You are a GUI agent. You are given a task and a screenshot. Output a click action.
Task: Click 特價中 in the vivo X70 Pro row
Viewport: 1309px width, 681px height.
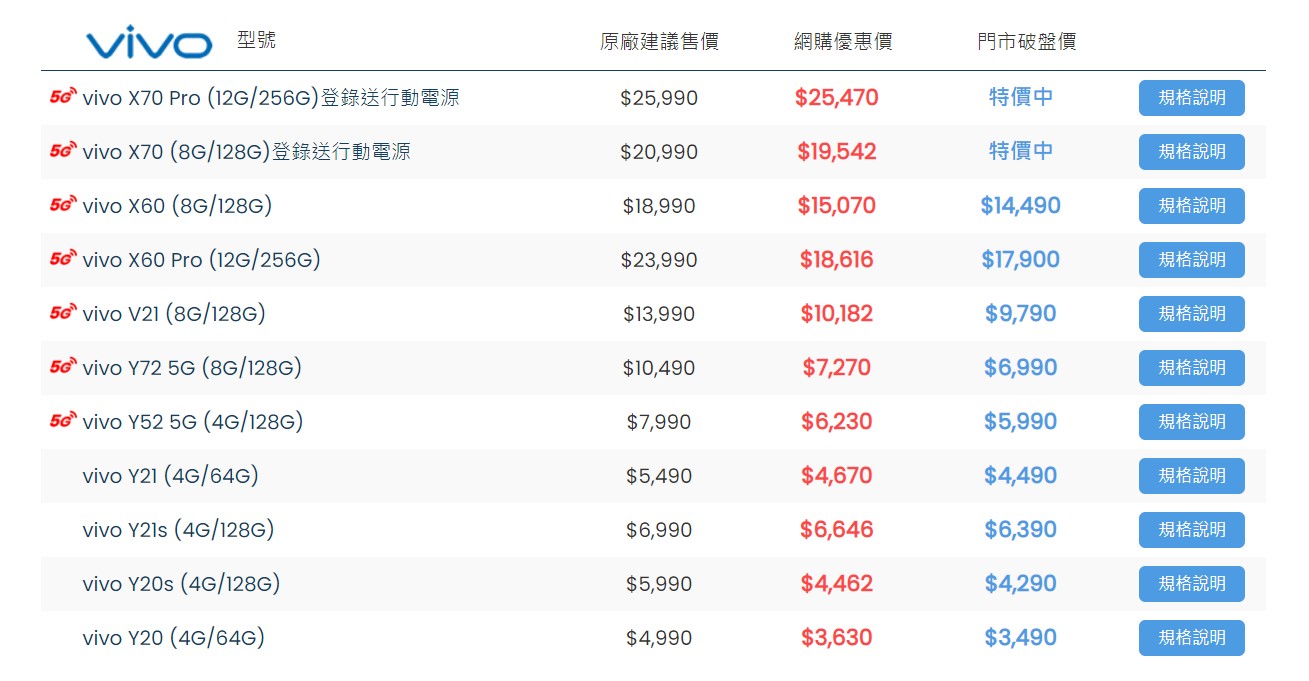pos(1021,97)
